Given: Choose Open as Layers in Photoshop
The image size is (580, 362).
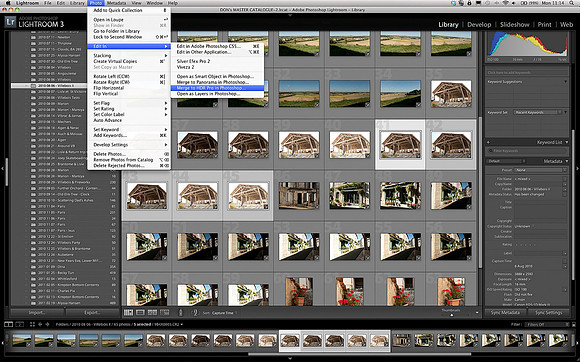Looking at the screenshot, I should pos(218,94).
